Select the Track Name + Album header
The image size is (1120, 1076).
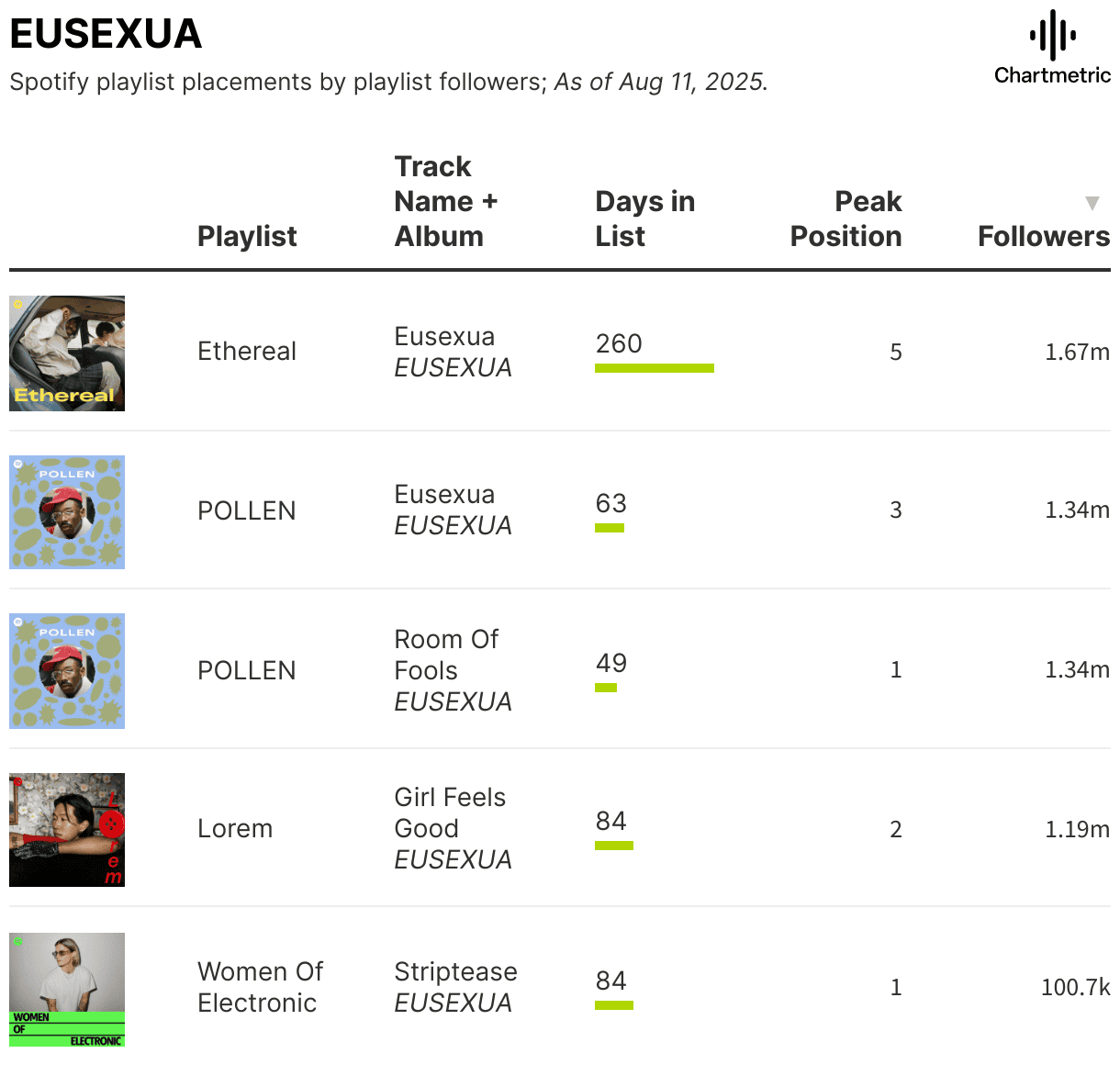point(445,201)
